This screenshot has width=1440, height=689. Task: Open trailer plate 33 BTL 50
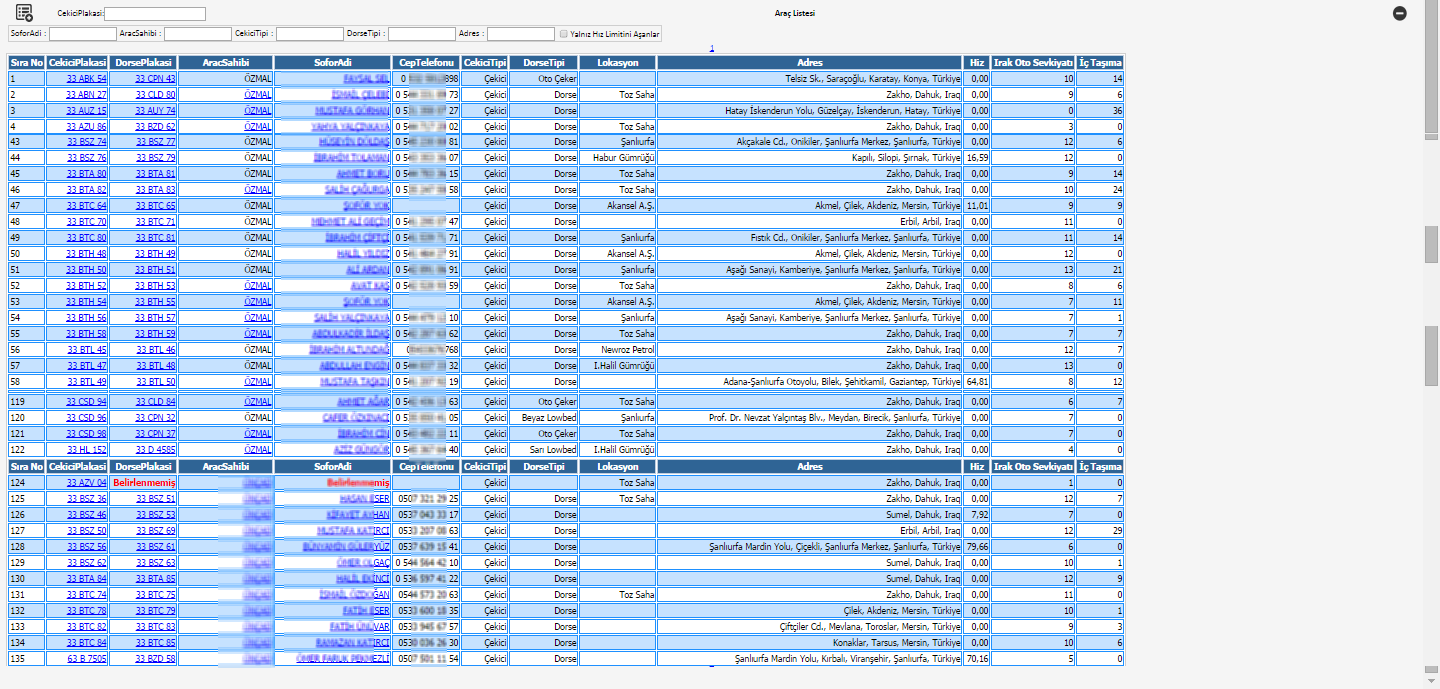(155, 382)
